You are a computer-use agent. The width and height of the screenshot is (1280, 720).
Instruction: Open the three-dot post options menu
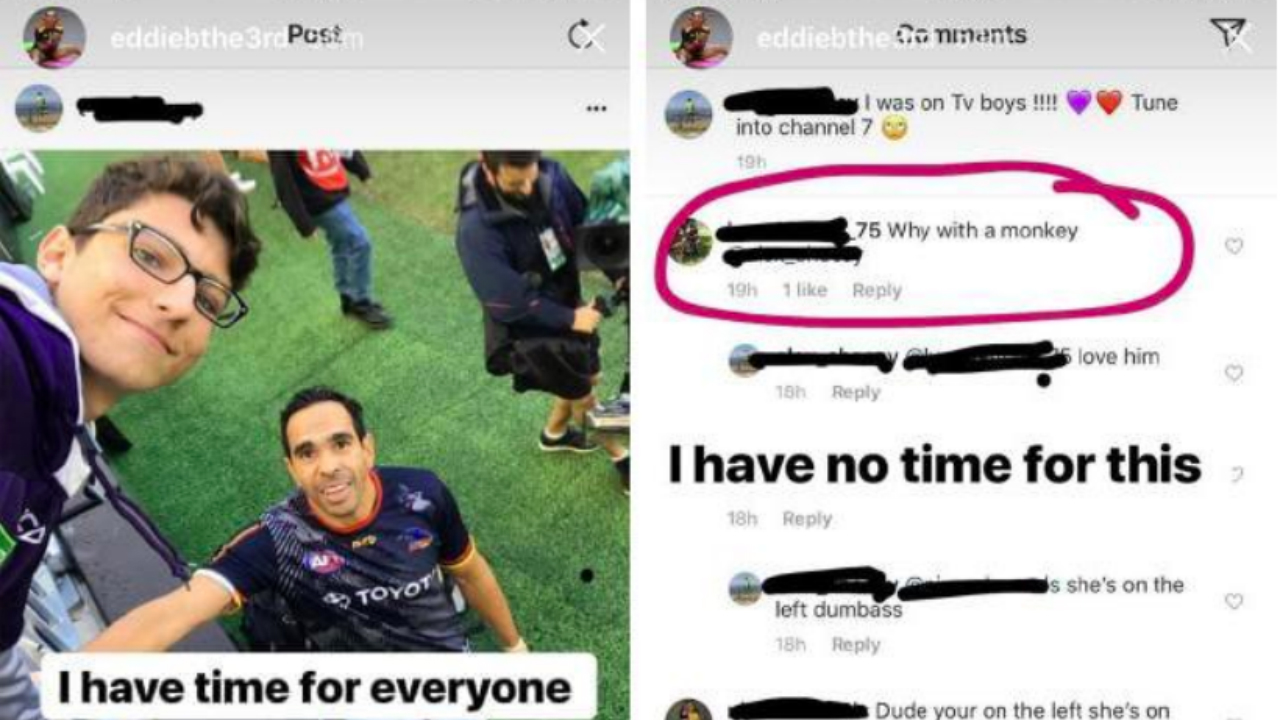click(597, 108)
